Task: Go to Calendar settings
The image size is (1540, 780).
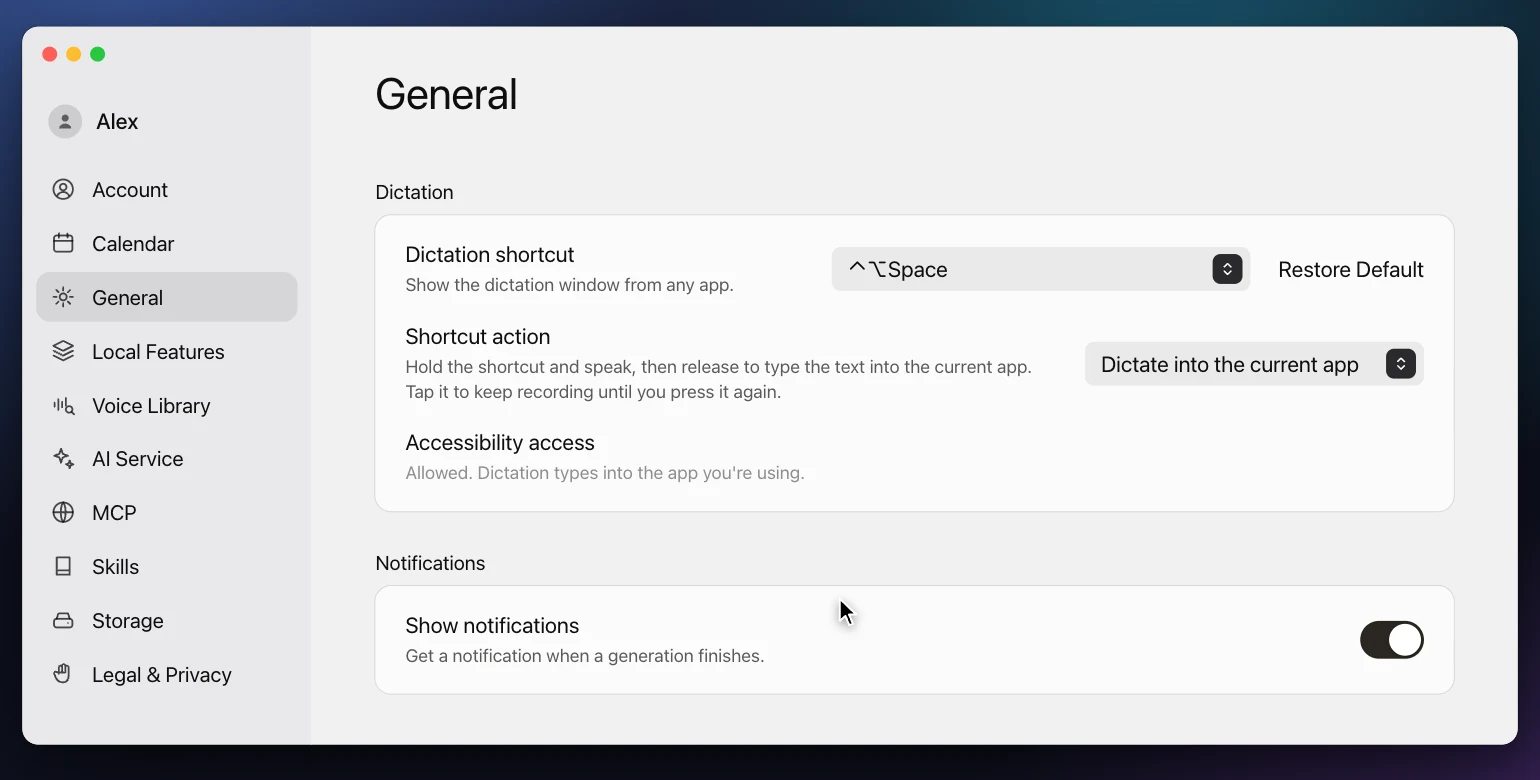Action: click(x=167, y=244)
